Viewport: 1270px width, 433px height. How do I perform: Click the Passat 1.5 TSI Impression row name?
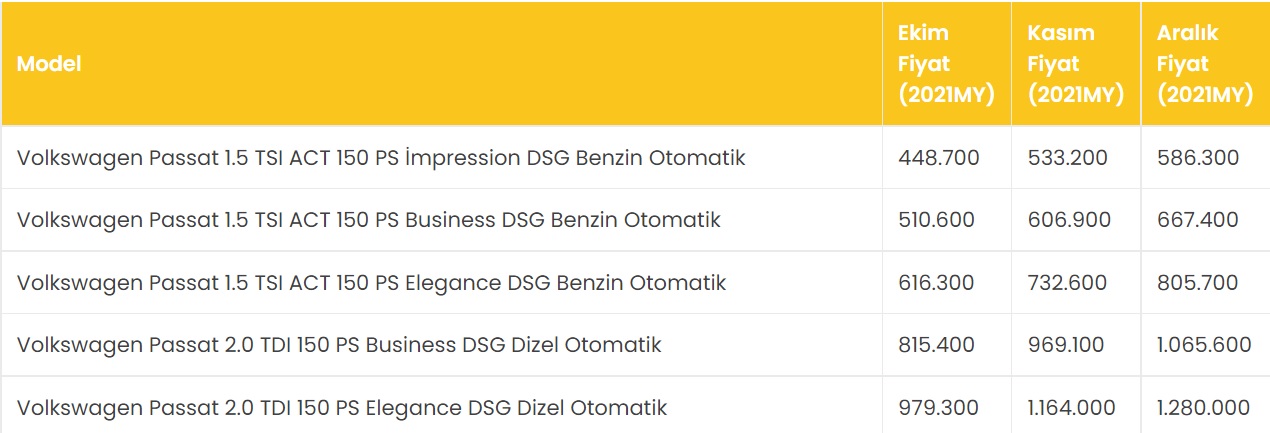(381, 158)
